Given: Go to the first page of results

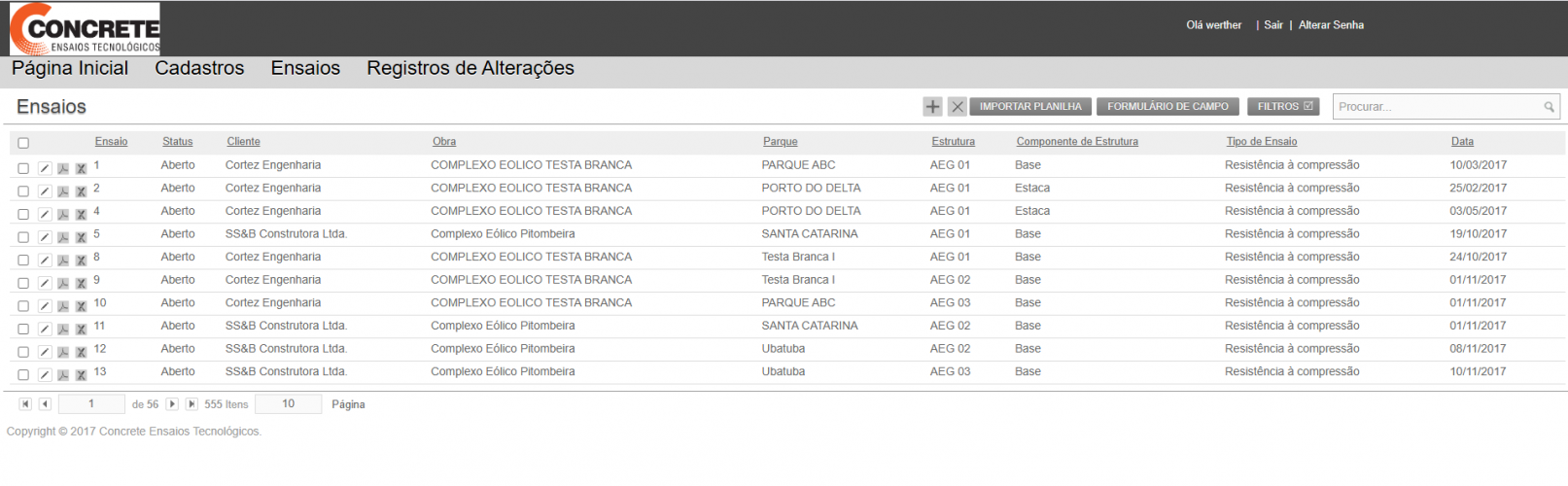Looking at the screenshot, I should [x=25, y=404].
